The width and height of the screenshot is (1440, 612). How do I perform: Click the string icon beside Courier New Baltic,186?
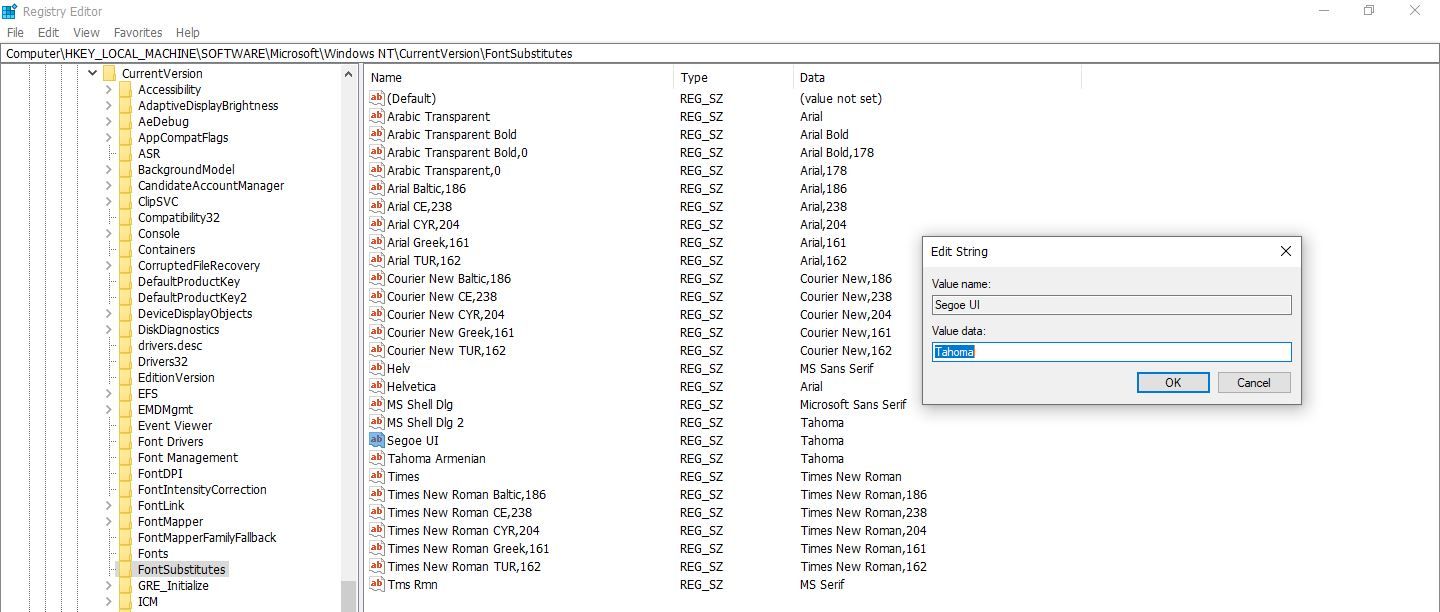(x=377, y=278)
